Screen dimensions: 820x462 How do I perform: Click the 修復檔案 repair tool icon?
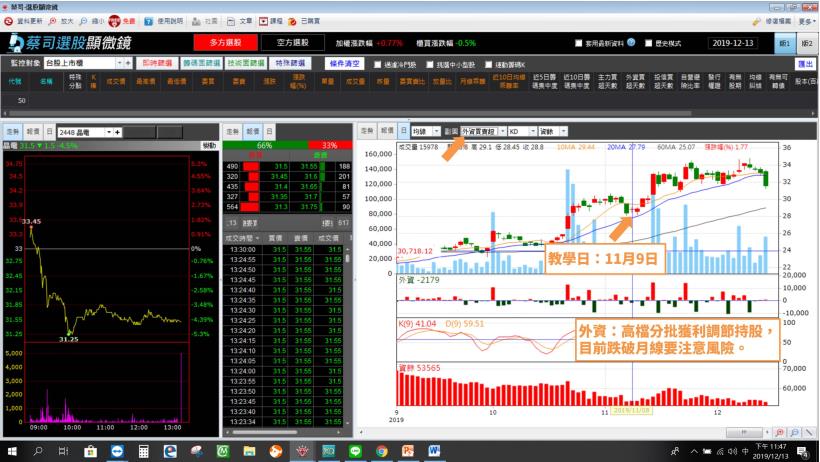pos(756,21)
